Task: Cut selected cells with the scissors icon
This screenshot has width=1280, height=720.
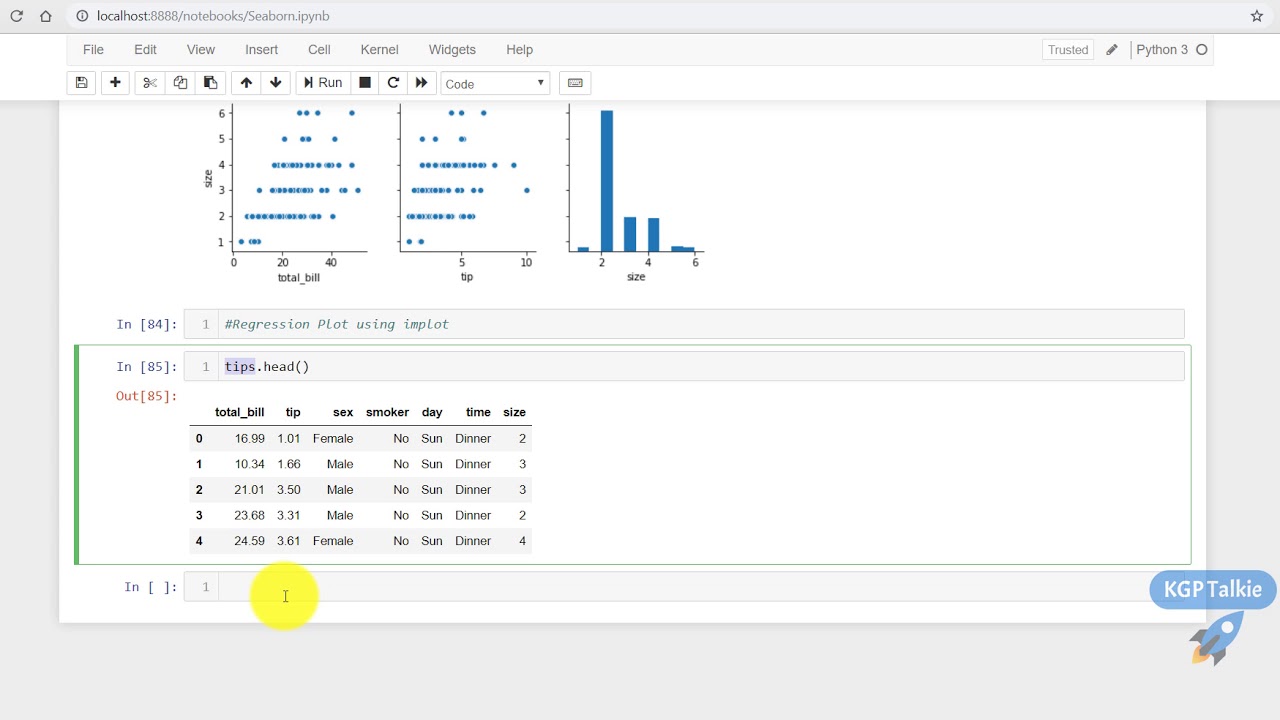Action: pos(150,83)
